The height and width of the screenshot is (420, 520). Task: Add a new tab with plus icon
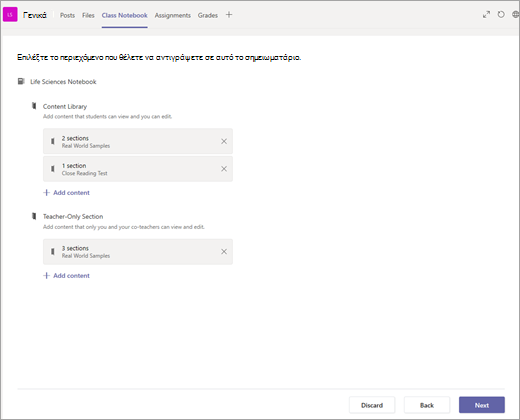[229, 15]
